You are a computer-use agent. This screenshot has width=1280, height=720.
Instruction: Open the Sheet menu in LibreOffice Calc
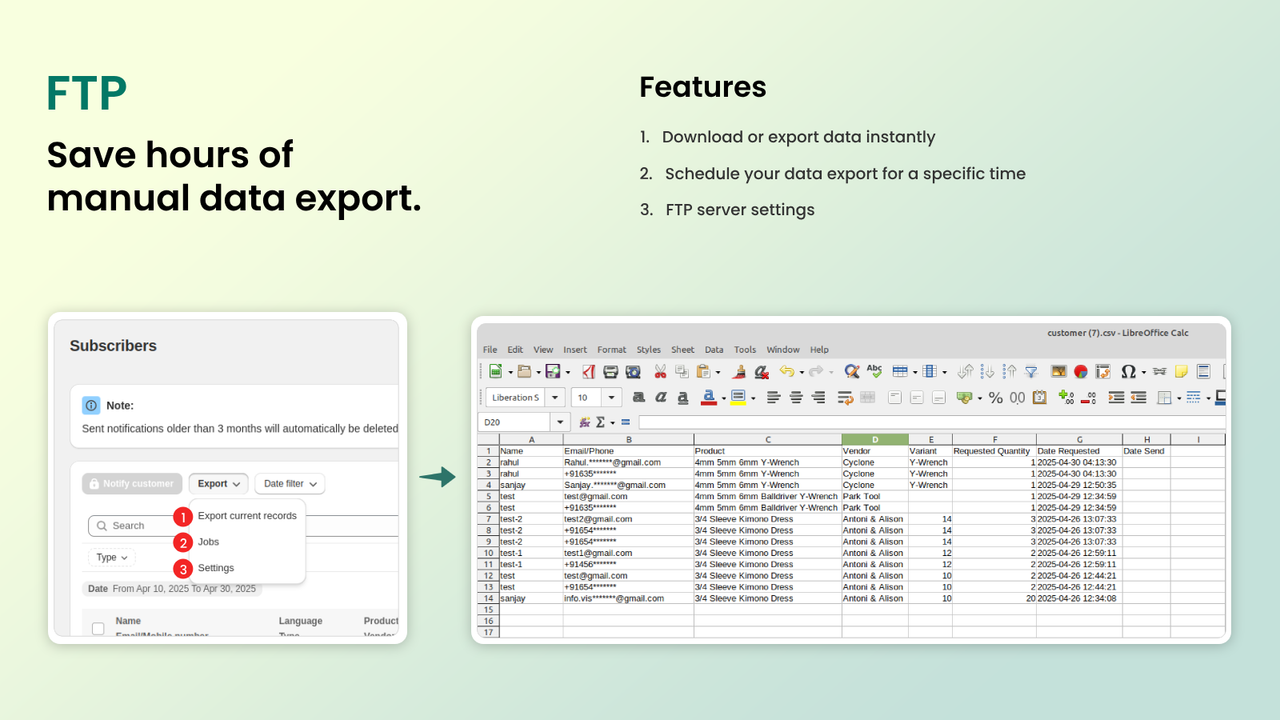click(683, 350)
